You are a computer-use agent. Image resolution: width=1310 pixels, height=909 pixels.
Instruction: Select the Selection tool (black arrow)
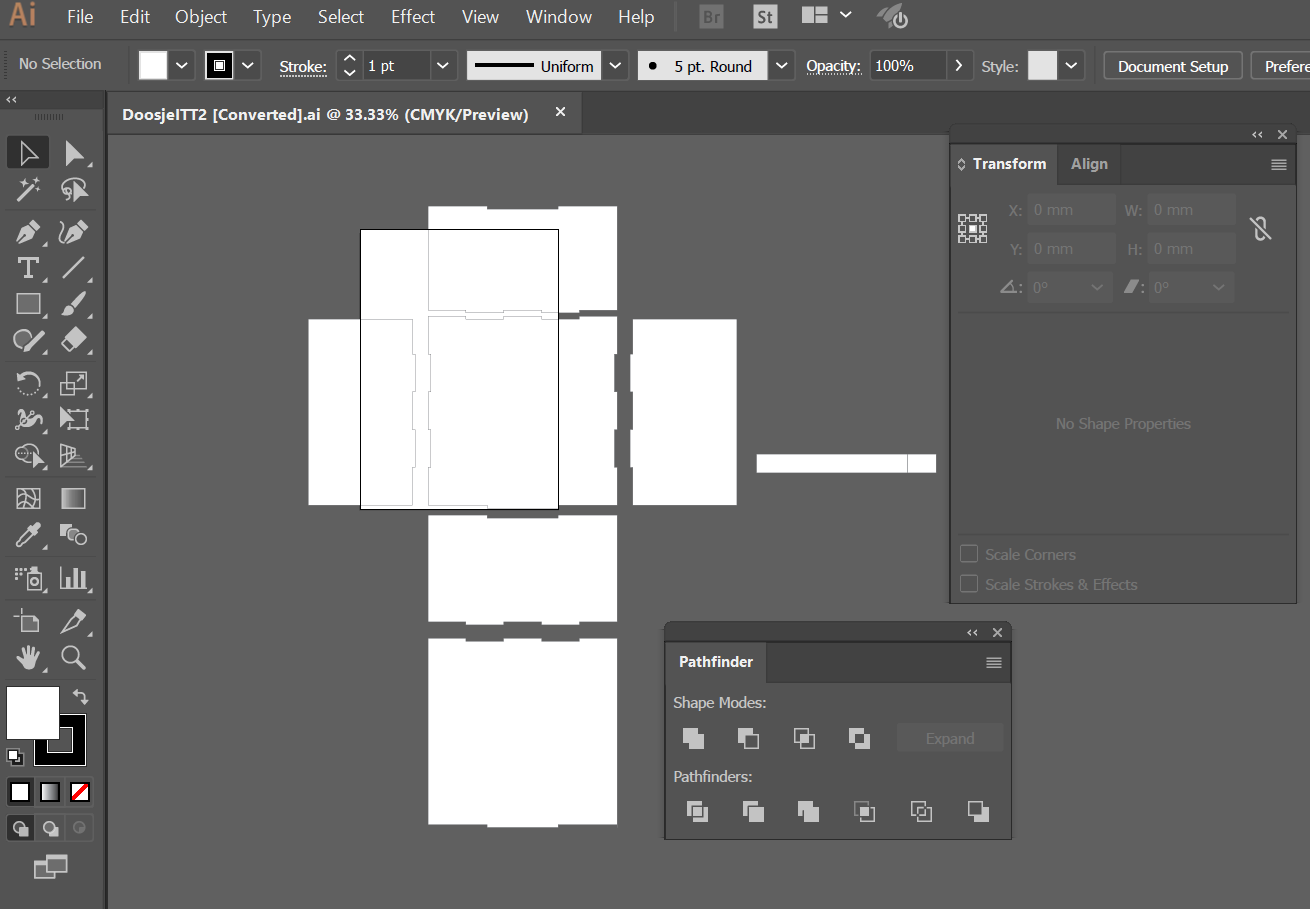pyautogui.click(x=28, y=153)
